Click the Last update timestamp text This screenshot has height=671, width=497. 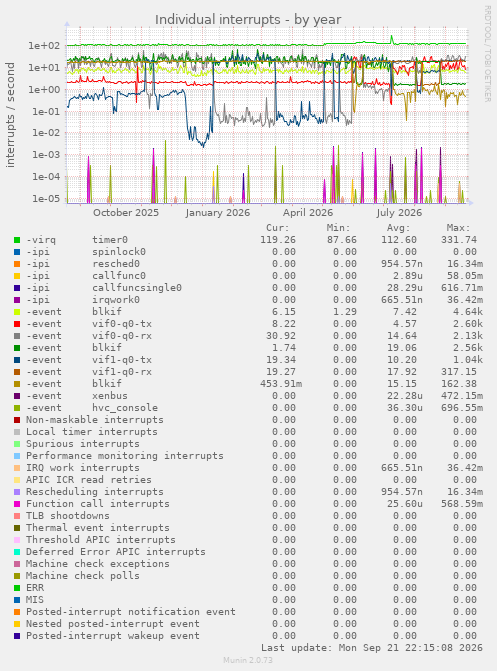click(x=372, y=647)
